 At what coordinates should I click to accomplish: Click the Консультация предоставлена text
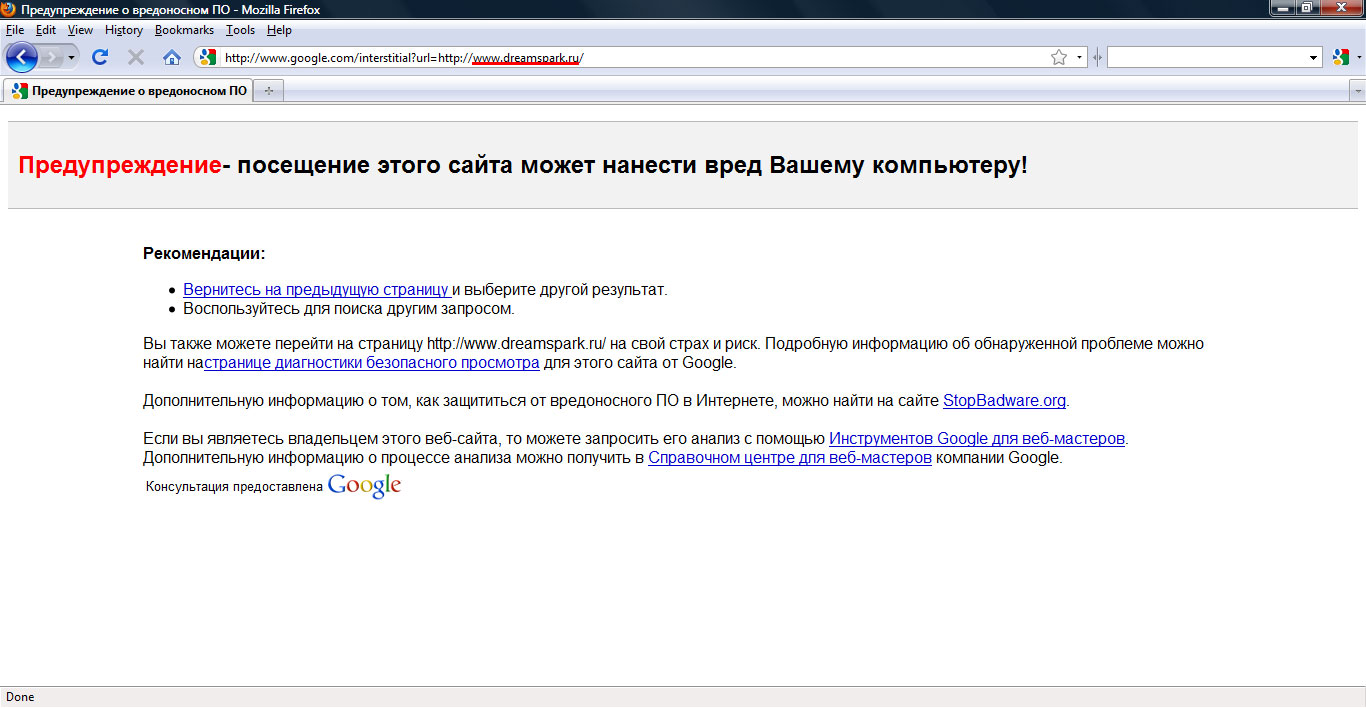[x=234, y=487]
